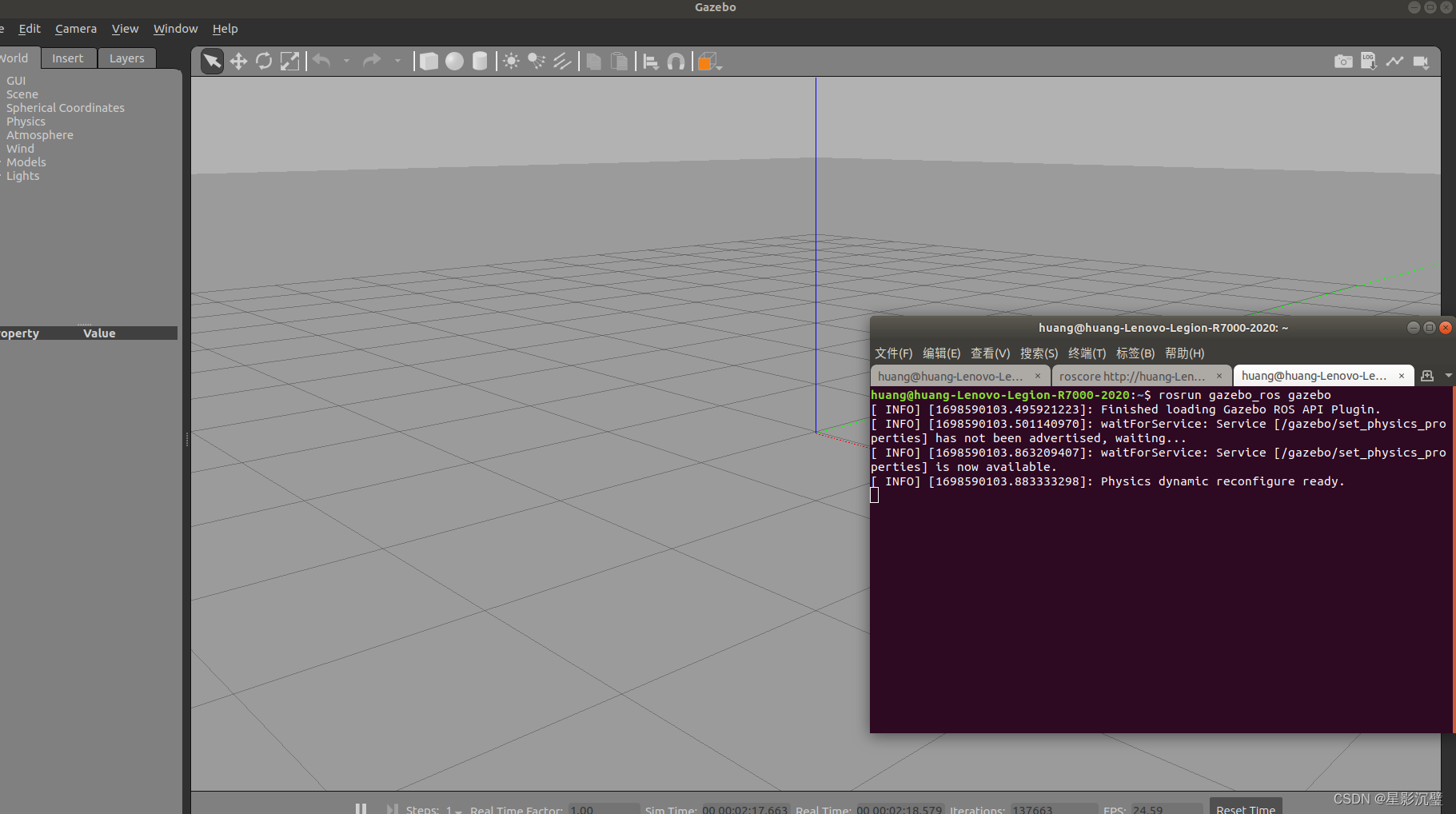Screen dimensions: 1456x814
Task: Click the Iterations value field
Action: [x=1054, y=809]
